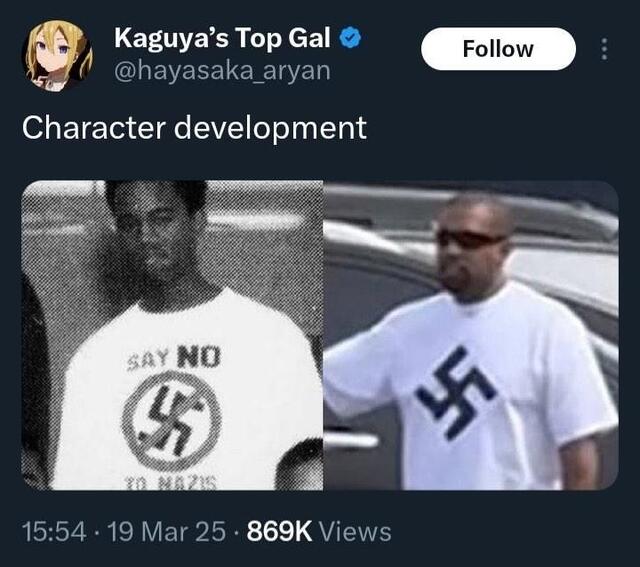Viewport: 640px width, 567px height.
Task: Click the faded 'NAZIS' text under shirt circle
Action: coord(171,483)
